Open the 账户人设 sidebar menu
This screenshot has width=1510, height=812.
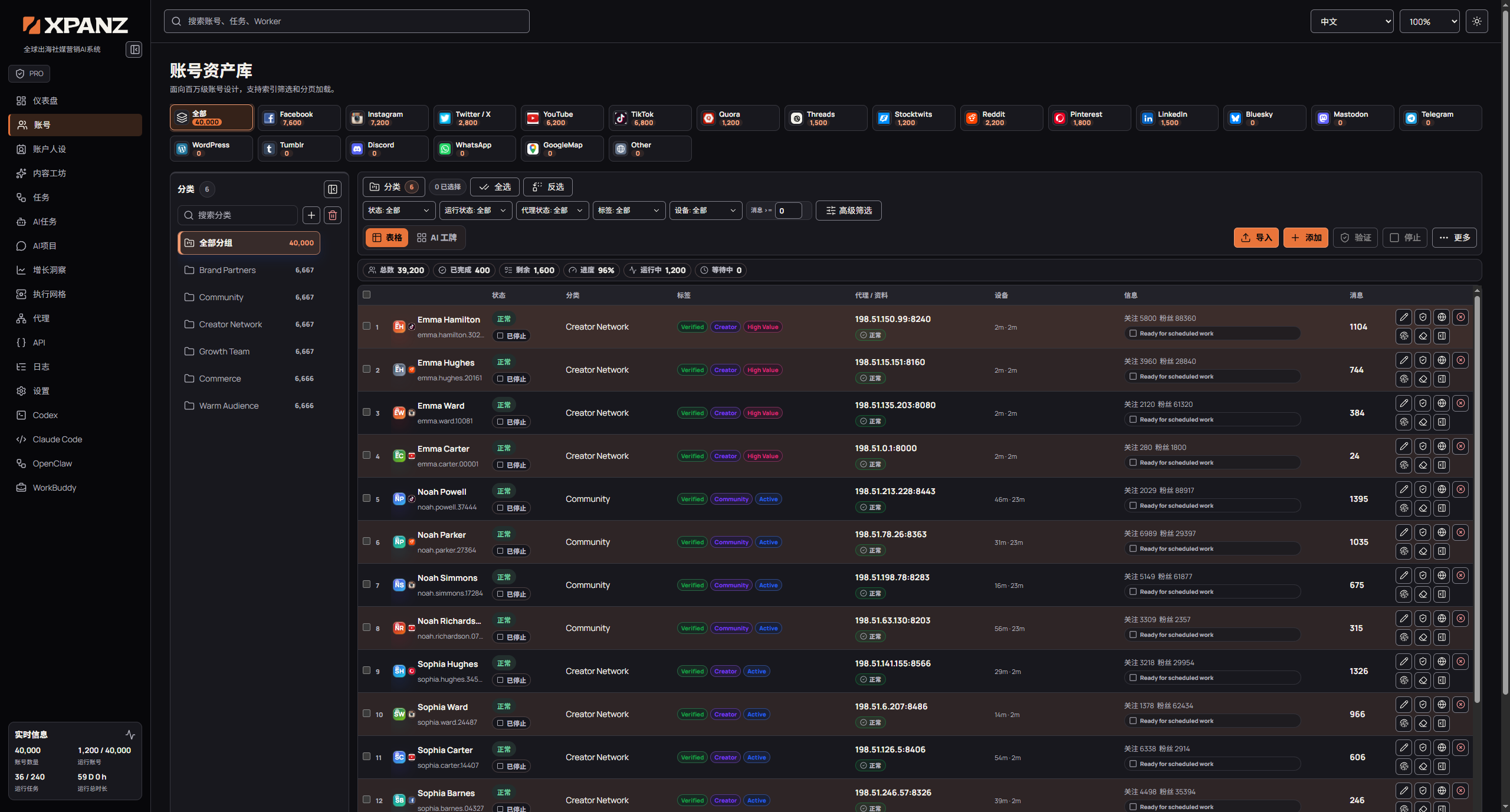coord(75,149)
